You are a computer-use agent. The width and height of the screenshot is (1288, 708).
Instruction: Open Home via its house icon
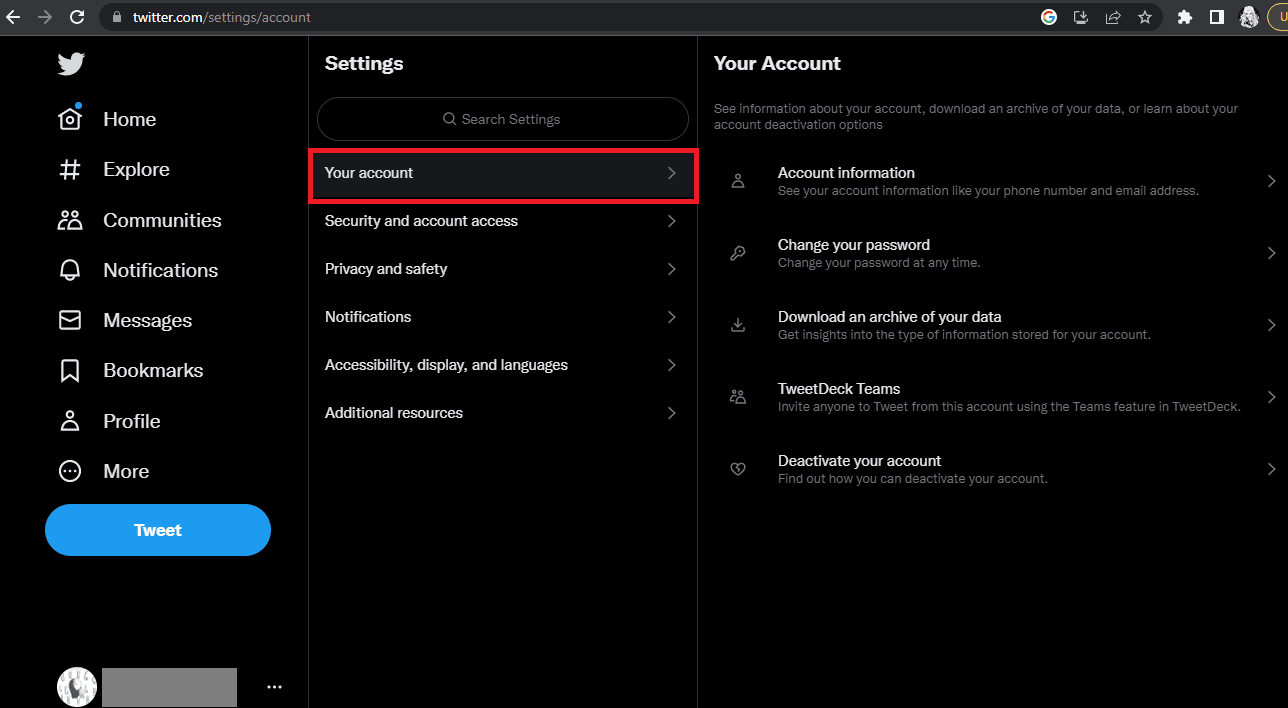point(70,119)
